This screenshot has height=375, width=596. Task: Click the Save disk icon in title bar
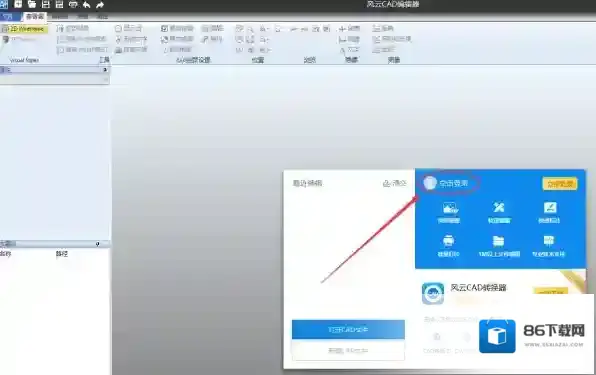(46, 5)
